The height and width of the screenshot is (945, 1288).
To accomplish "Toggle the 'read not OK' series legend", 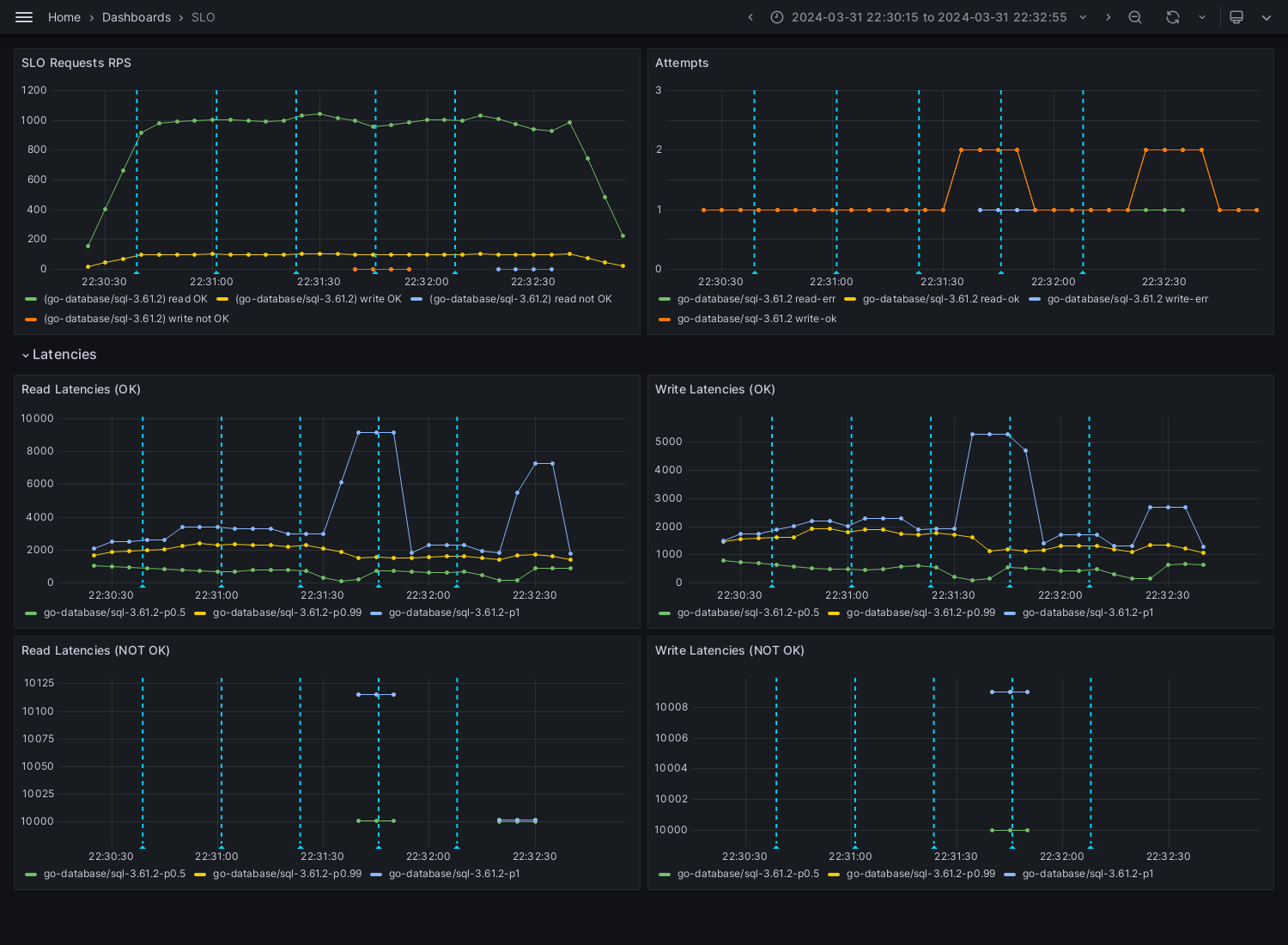I will (520, 299).
